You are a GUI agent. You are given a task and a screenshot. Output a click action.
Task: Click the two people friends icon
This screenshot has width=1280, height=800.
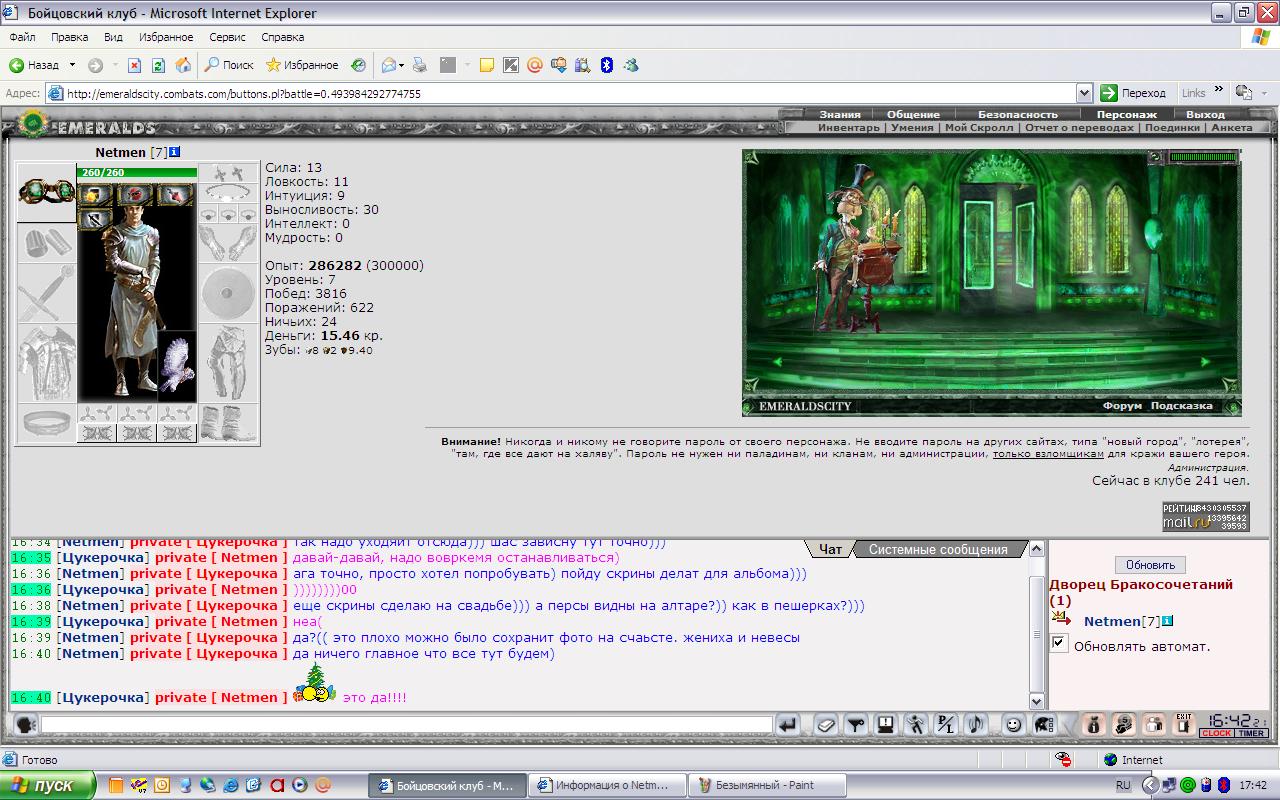pos(1154,726)
